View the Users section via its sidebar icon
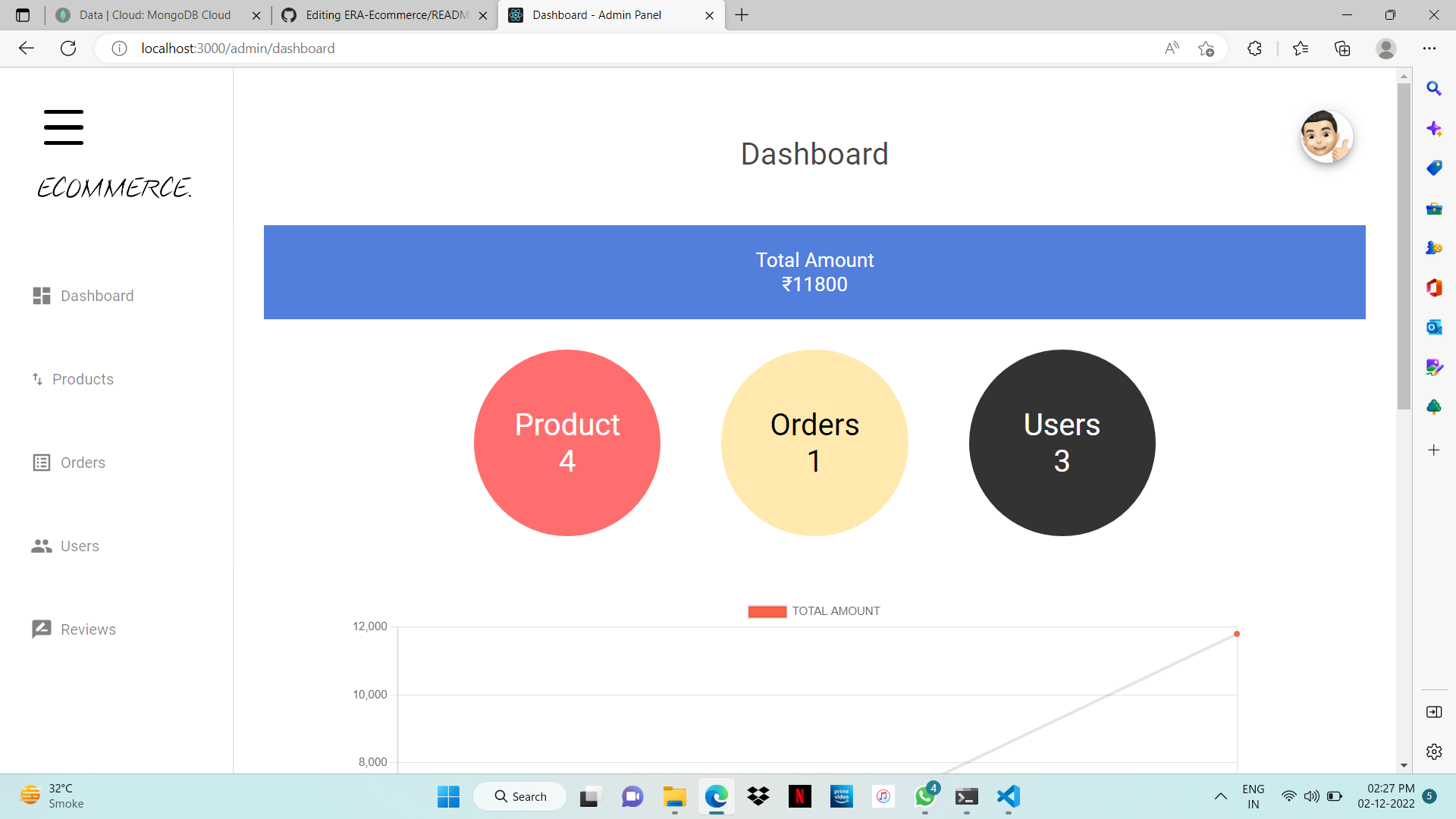Image resolution: width=1456 pixels, height=819 pixels. pos(40,545)
